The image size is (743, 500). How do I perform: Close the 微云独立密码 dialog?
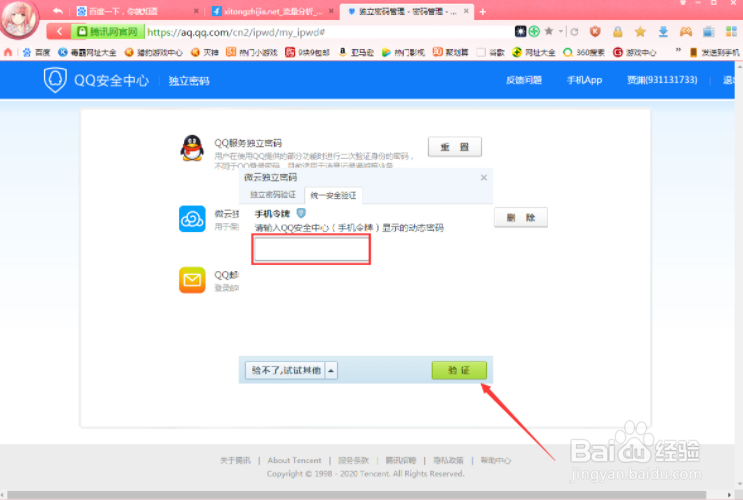(483, 177)
